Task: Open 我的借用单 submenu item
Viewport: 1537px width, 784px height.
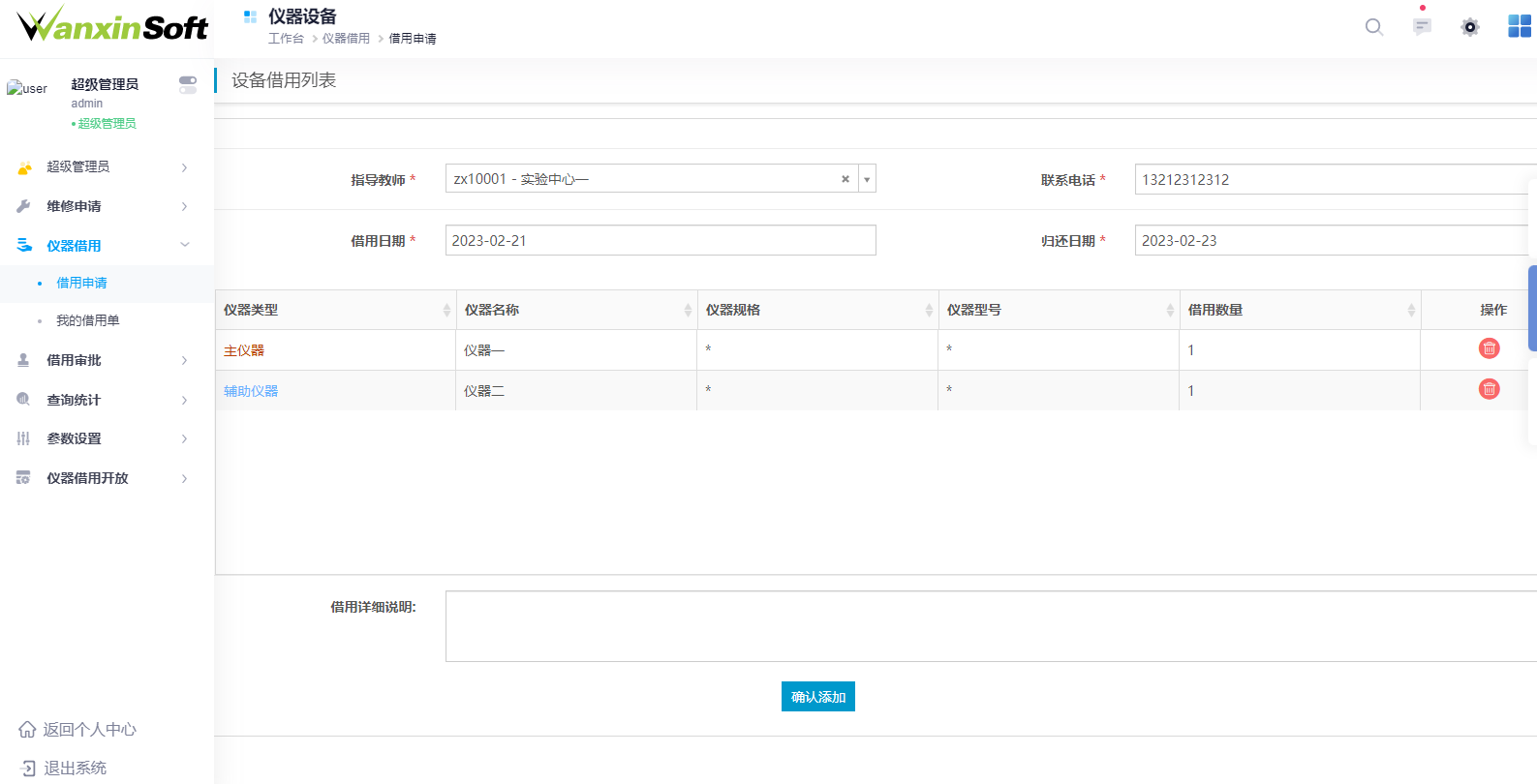Action: [88, 320]
